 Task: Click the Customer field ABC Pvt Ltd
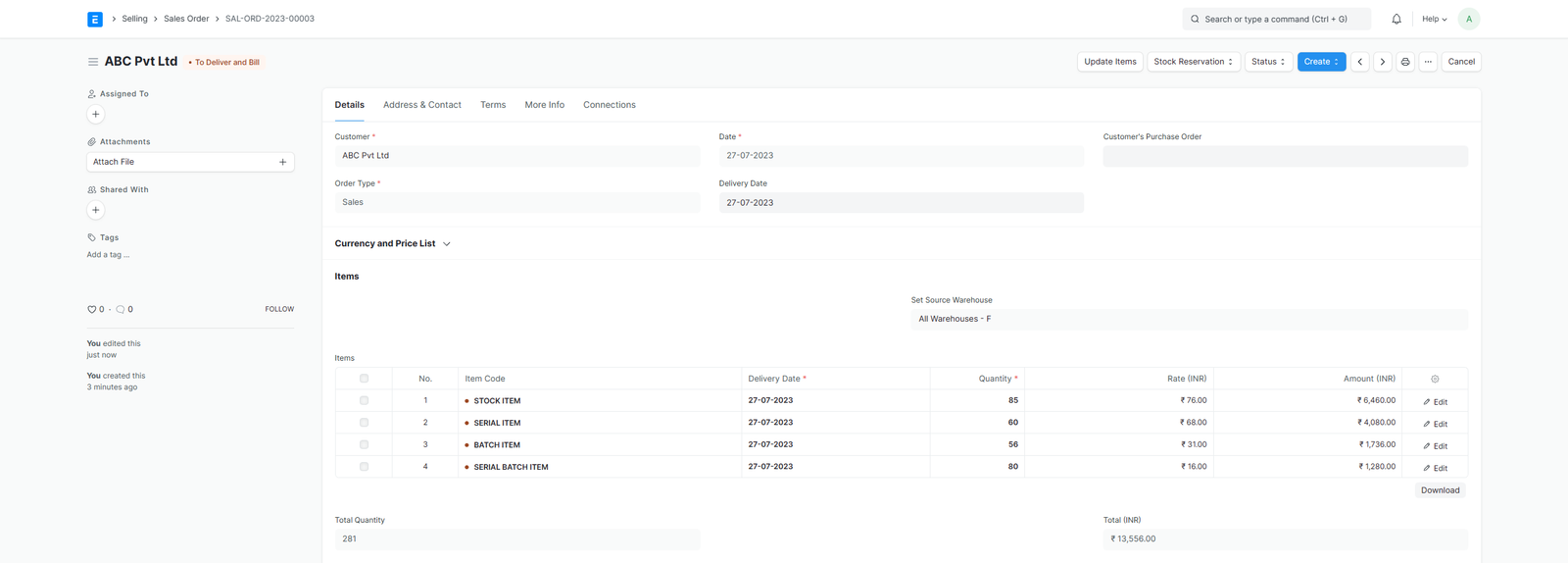516,156
